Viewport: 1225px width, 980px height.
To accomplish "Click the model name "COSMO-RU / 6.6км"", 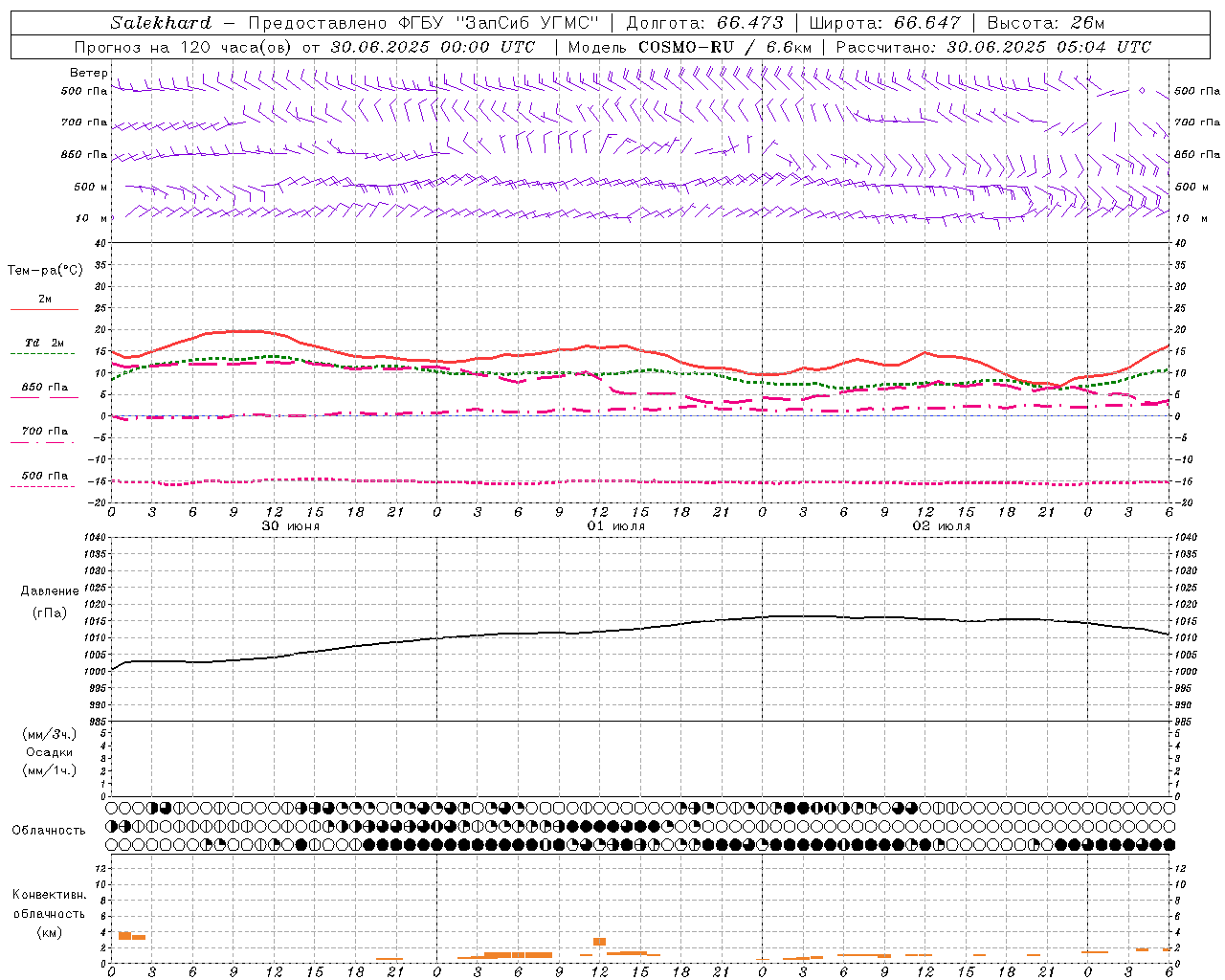I will pos(724,47).
